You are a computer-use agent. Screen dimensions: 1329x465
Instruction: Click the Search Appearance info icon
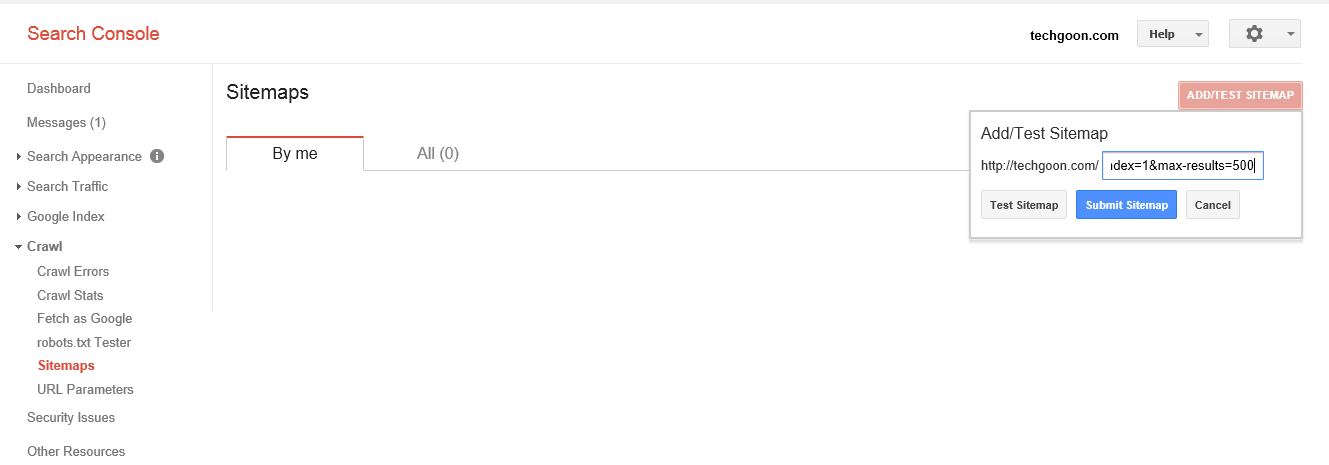[x=157, y=156]
